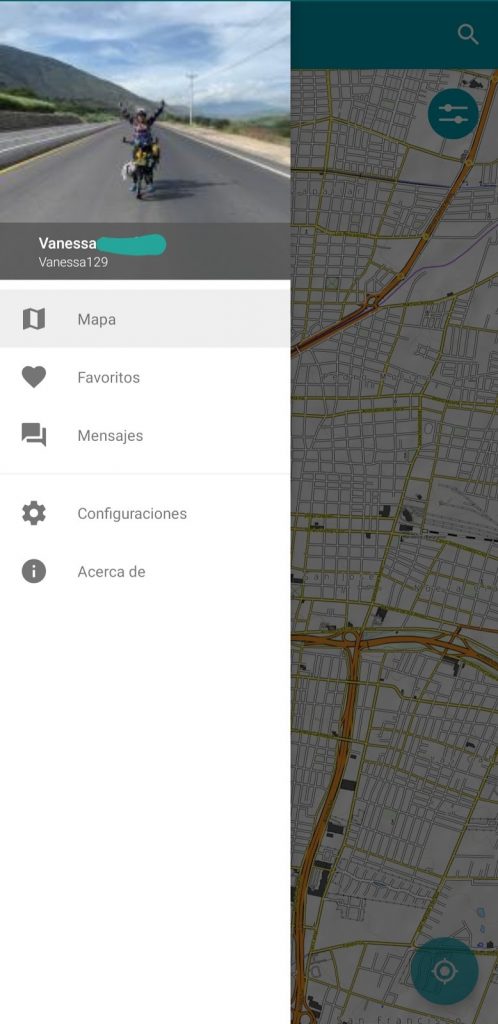This screenshot has height=1024, width=498.
Task: Click the map icon beside Mapa
Action: coord(34,319)
